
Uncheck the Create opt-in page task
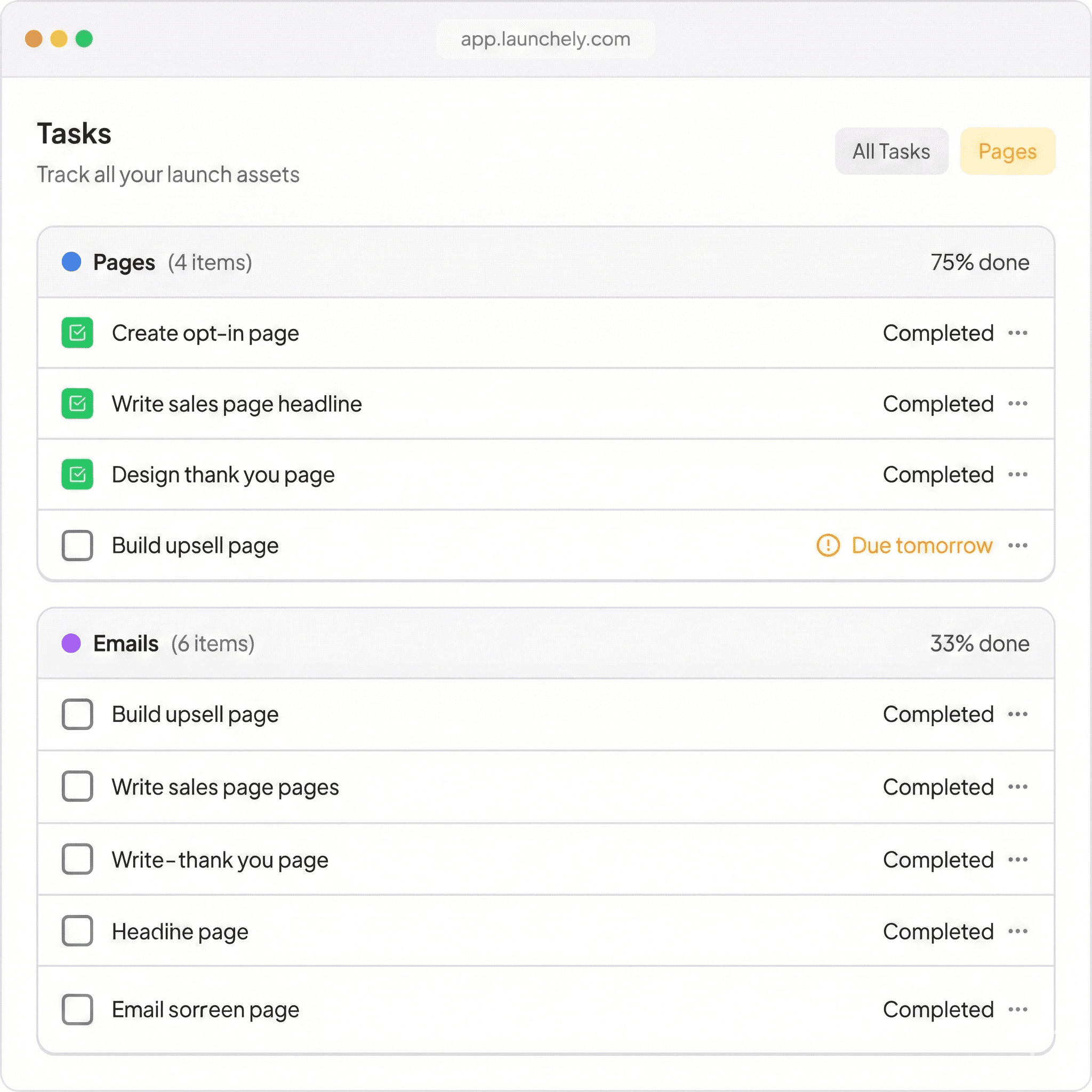point(77,333)
